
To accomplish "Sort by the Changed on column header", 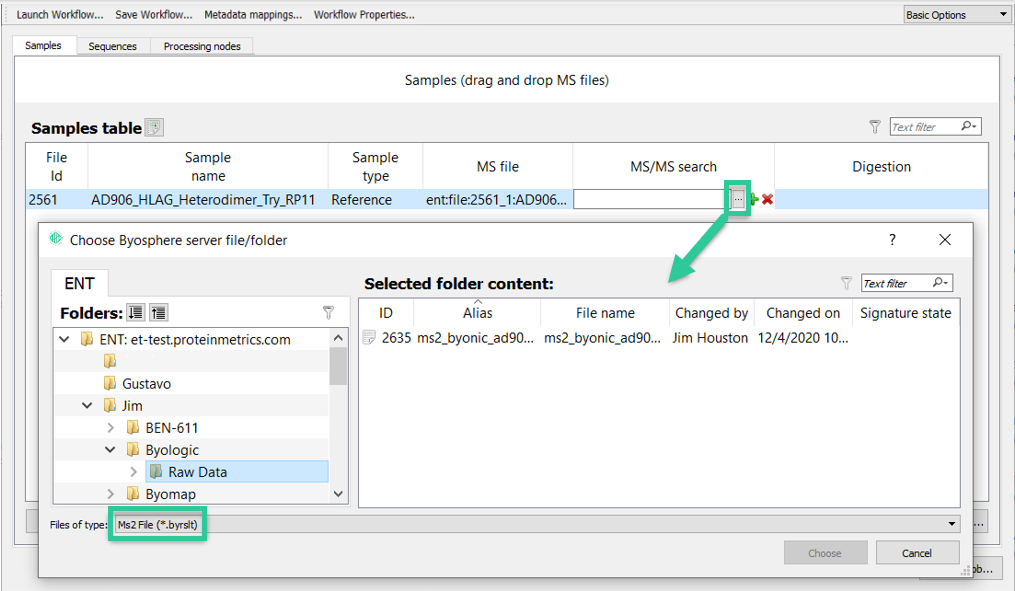I will [803, 313].
